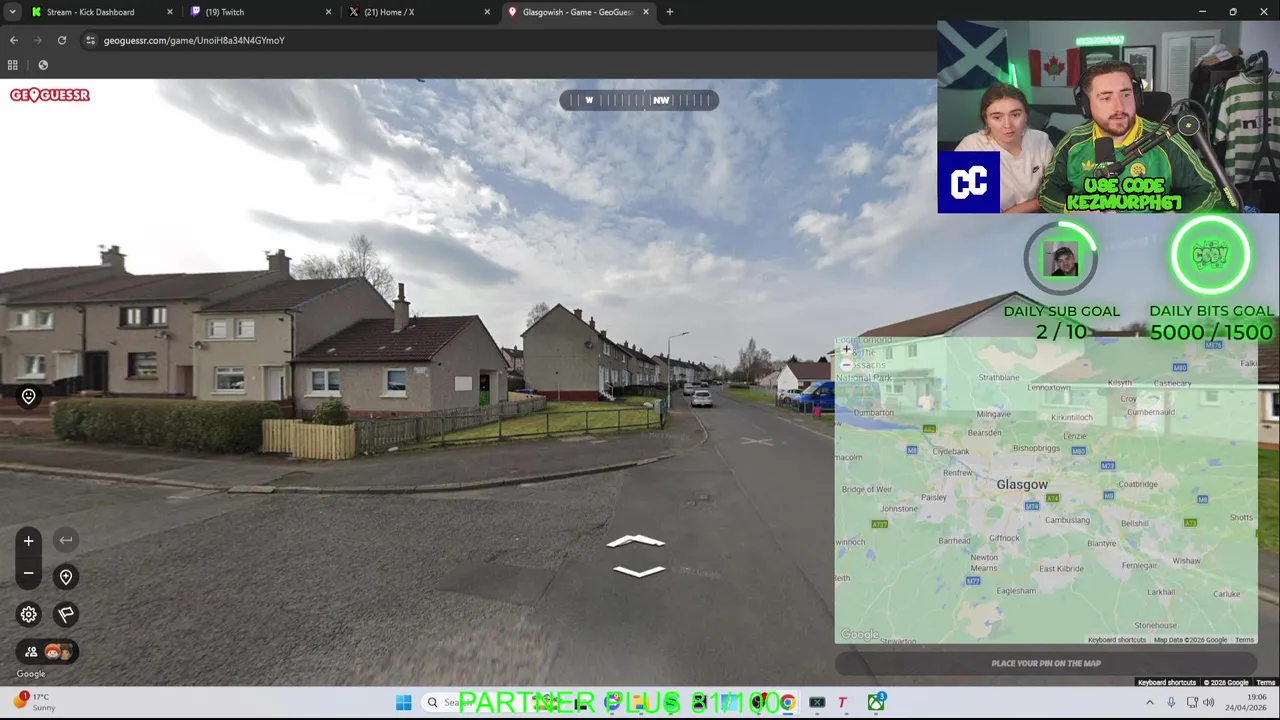Click the lightbulb badge on the left edge
Viewport: 1280px width, 720px height.
click(x=28, y=397)
